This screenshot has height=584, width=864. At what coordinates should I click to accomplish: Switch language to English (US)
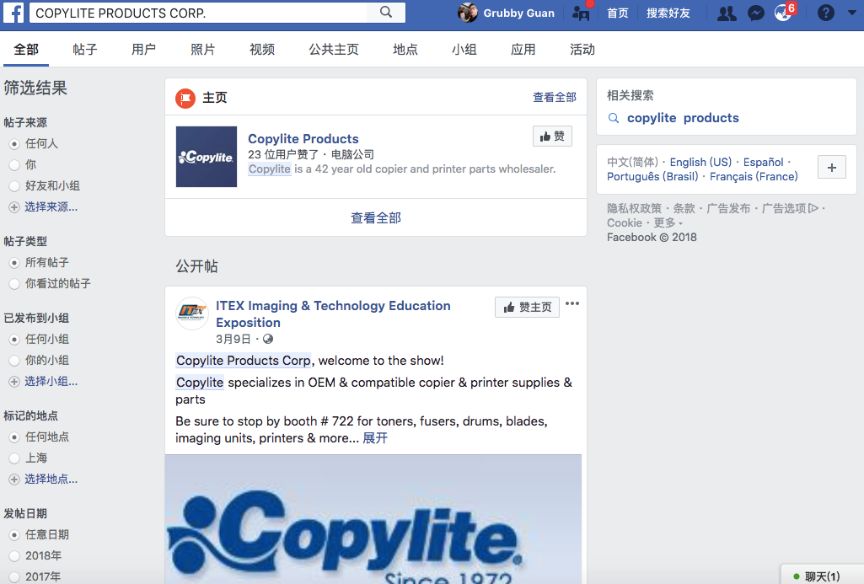pos(700,162)
